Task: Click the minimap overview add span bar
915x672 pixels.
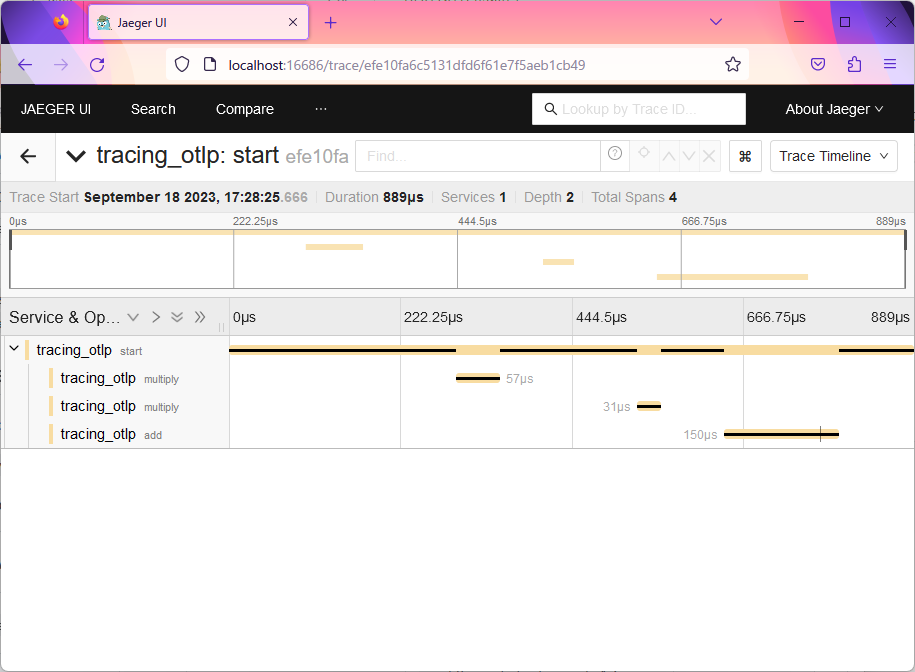Action: point(732,277)
